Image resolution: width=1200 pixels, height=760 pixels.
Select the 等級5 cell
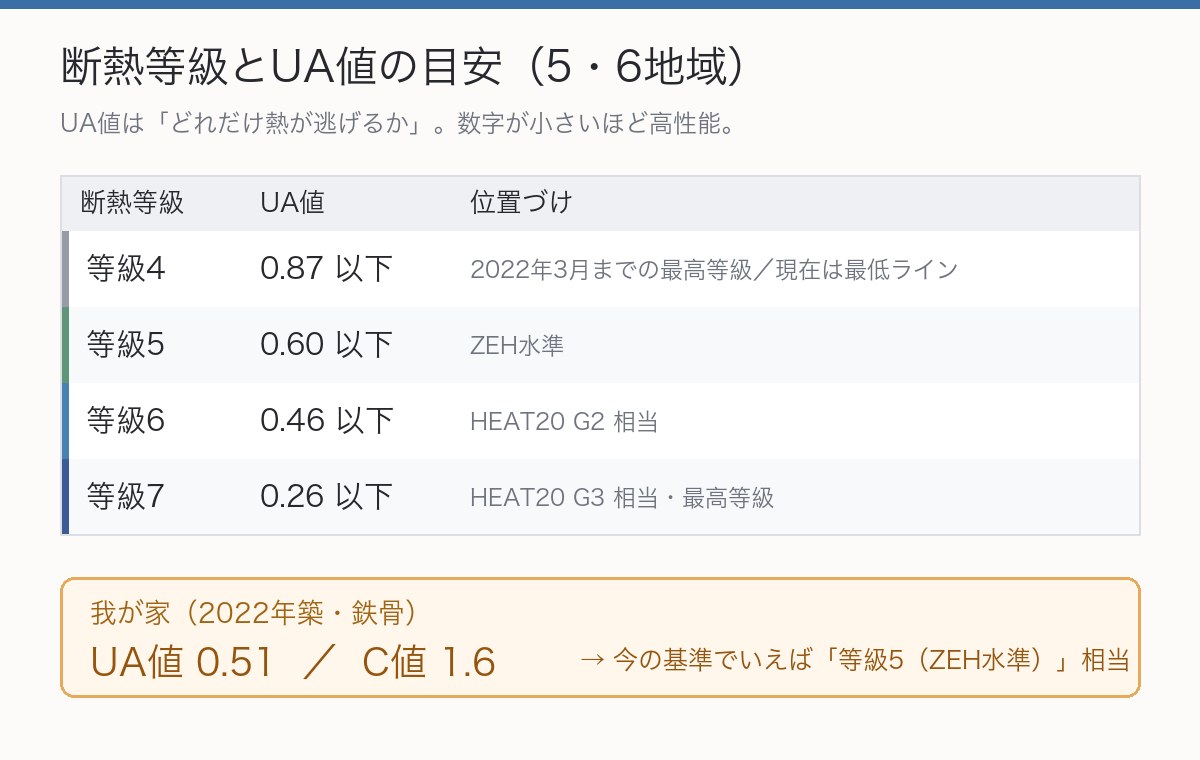click(126, 345)
